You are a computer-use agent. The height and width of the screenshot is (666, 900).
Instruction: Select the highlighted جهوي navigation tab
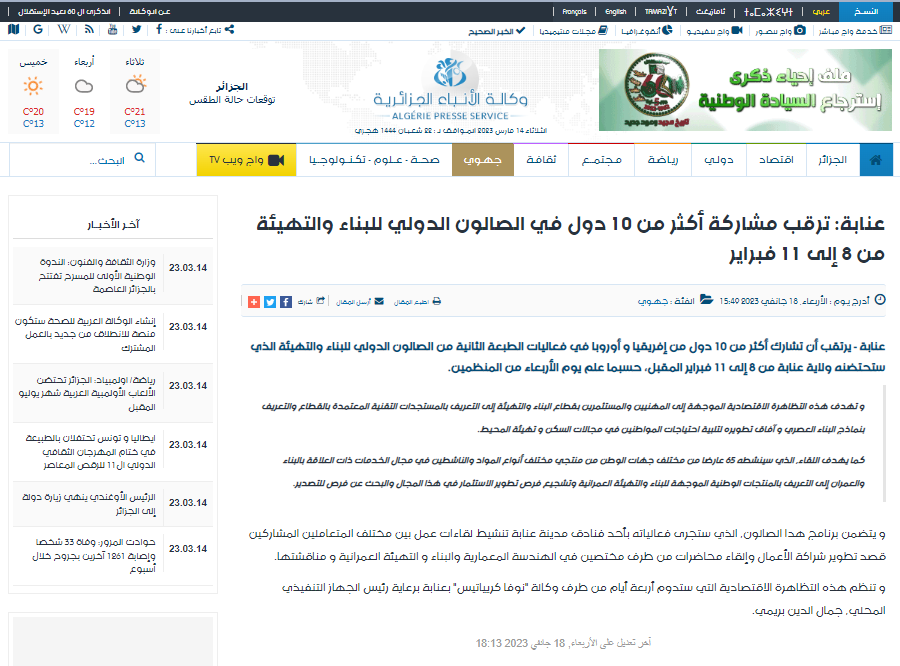tap(483, 160)
